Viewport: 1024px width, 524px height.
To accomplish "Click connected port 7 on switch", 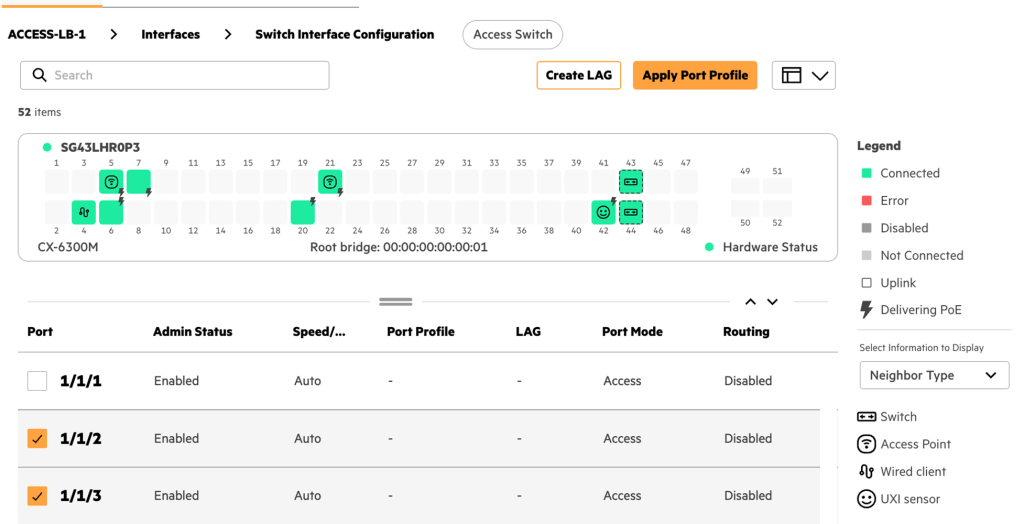I will [x=139, y=182].
